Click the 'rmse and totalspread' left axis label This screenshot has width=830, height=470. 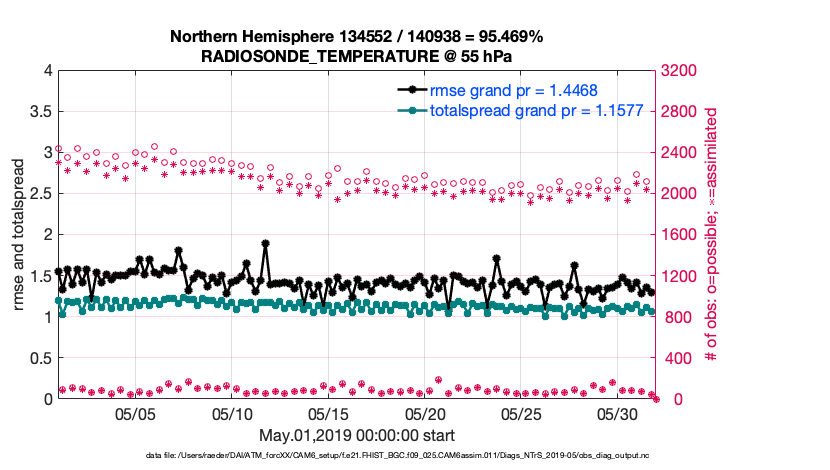pyautogui.click(x=20, y=235)
